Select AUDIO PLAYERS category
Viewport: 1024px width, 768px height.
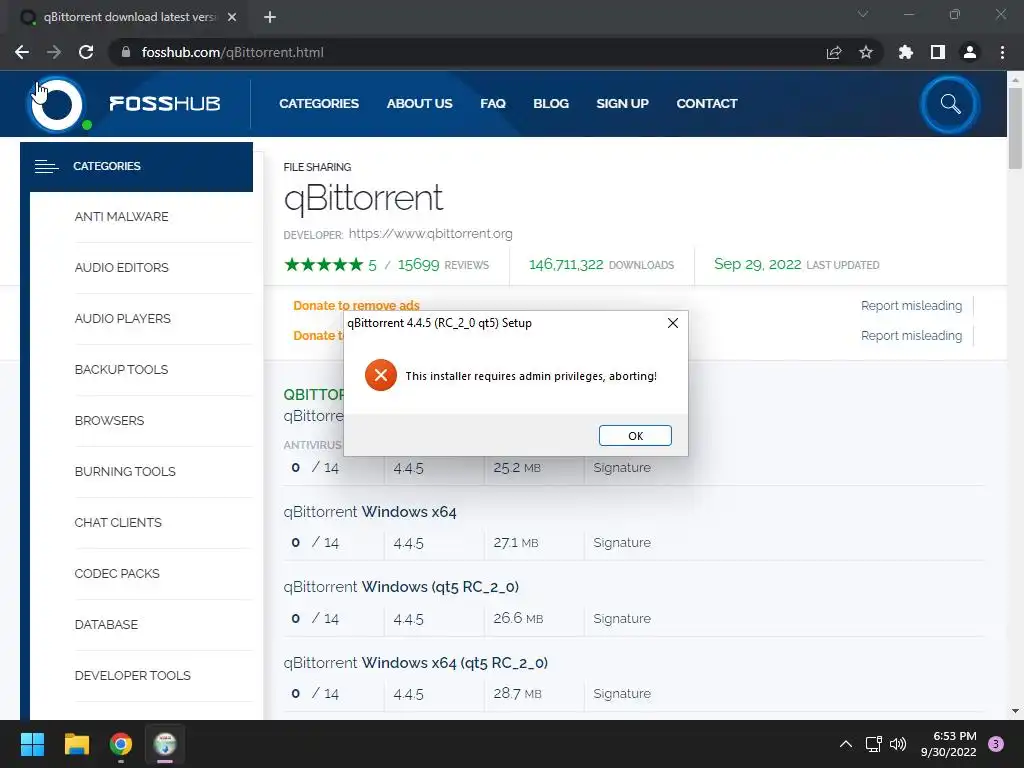[123, 319]
